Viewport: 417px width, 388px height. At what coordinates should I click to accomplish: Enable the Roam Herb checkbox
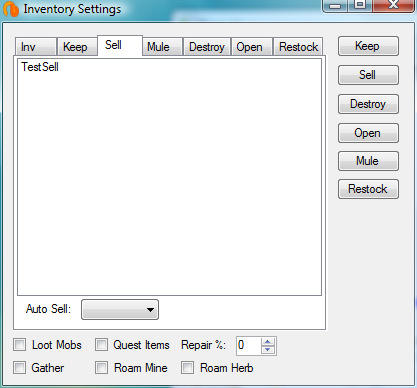(187, 368)
